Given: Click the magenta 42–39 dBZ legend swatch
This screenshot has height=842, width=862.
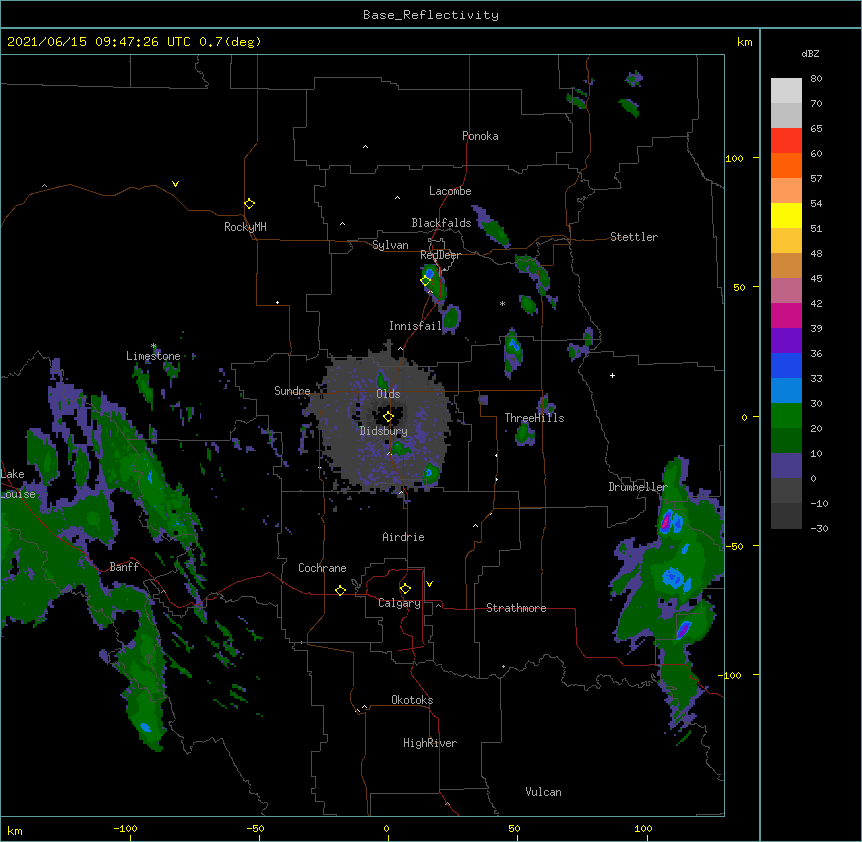Looking at the screenshot, I should pyautogui.click(x=786, y=315).
